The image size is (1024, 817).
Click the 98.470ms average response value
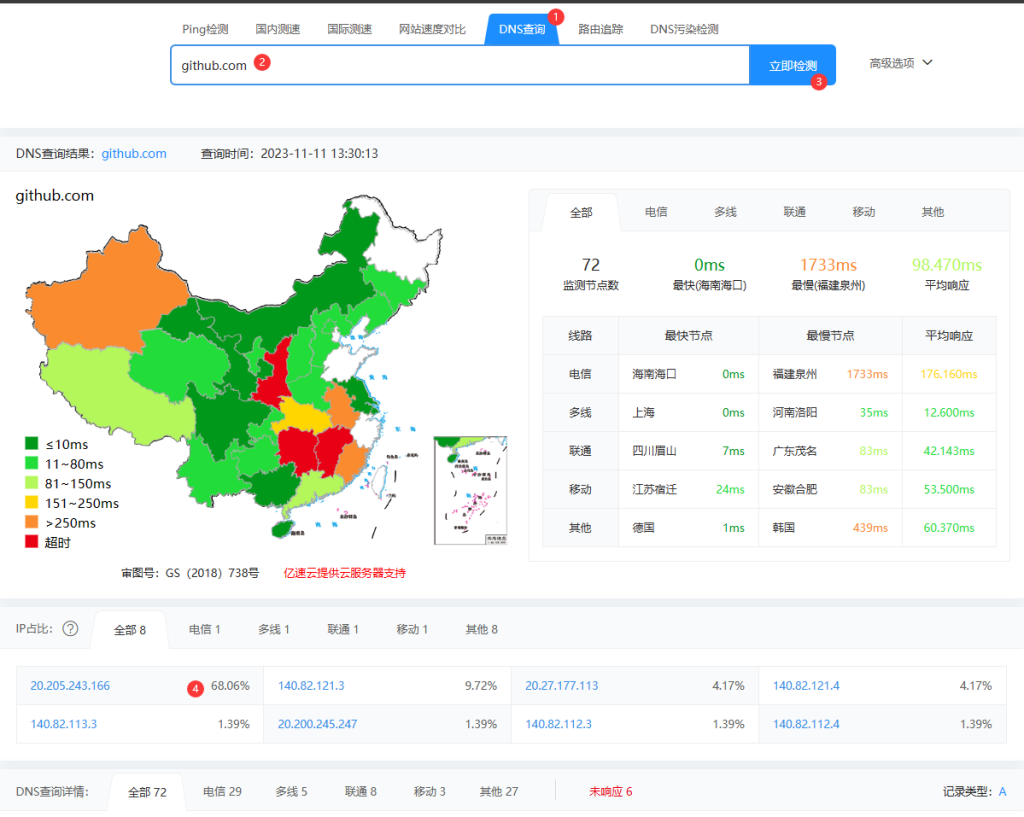pos(947,265)
